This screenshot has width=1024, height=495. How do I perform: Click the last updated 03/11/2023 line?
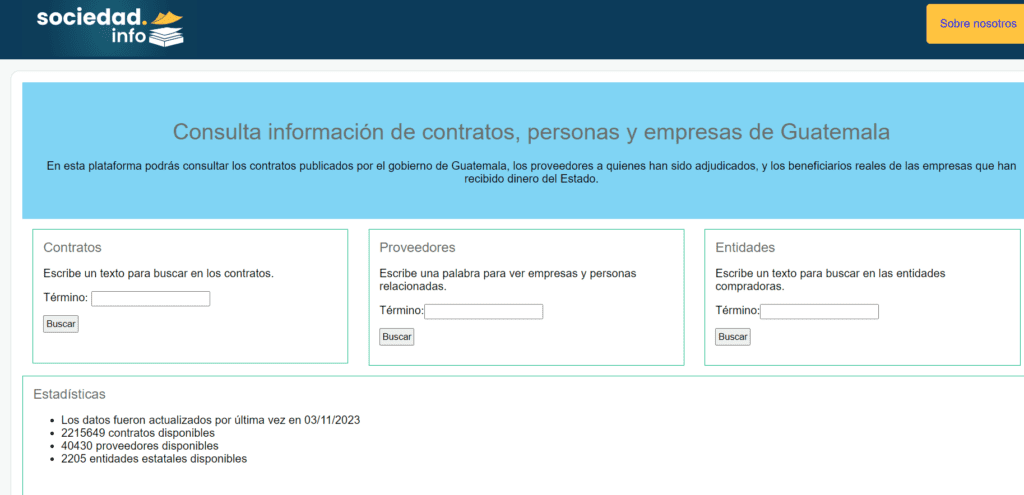pyautogui.click(x=210, y=420)
